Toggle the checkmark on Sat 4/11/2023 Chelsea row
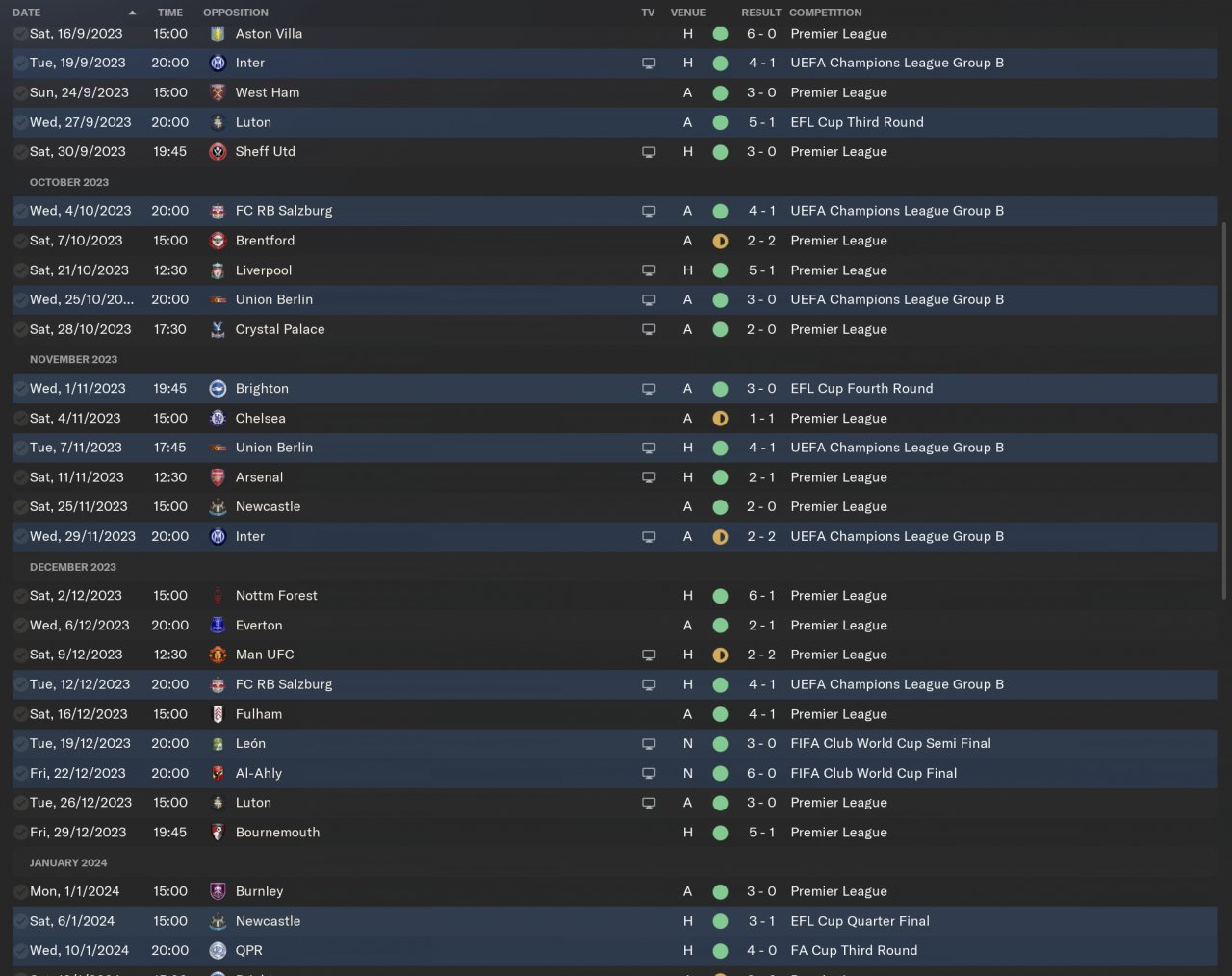Image resolution: width=1232 pixels, height=976 pixels. [20, 419]
